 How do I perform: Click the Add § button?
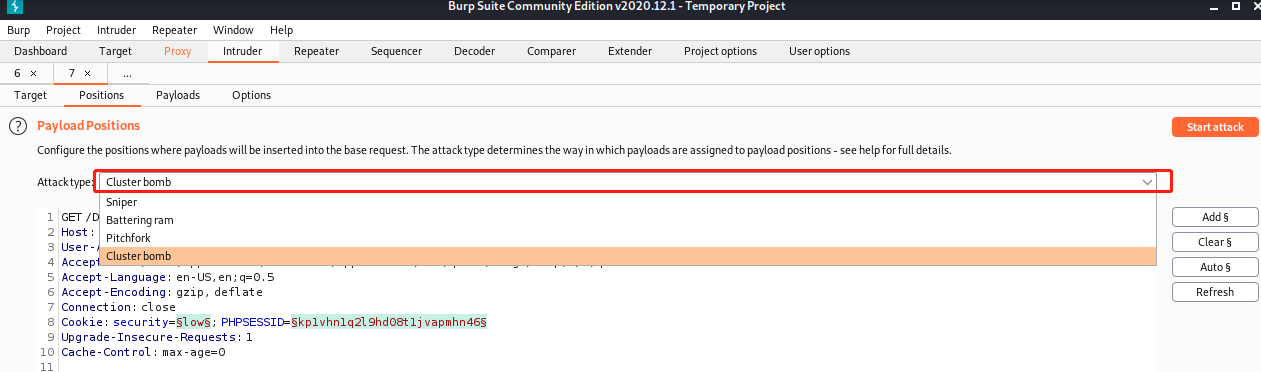[x=1215, y=217]
